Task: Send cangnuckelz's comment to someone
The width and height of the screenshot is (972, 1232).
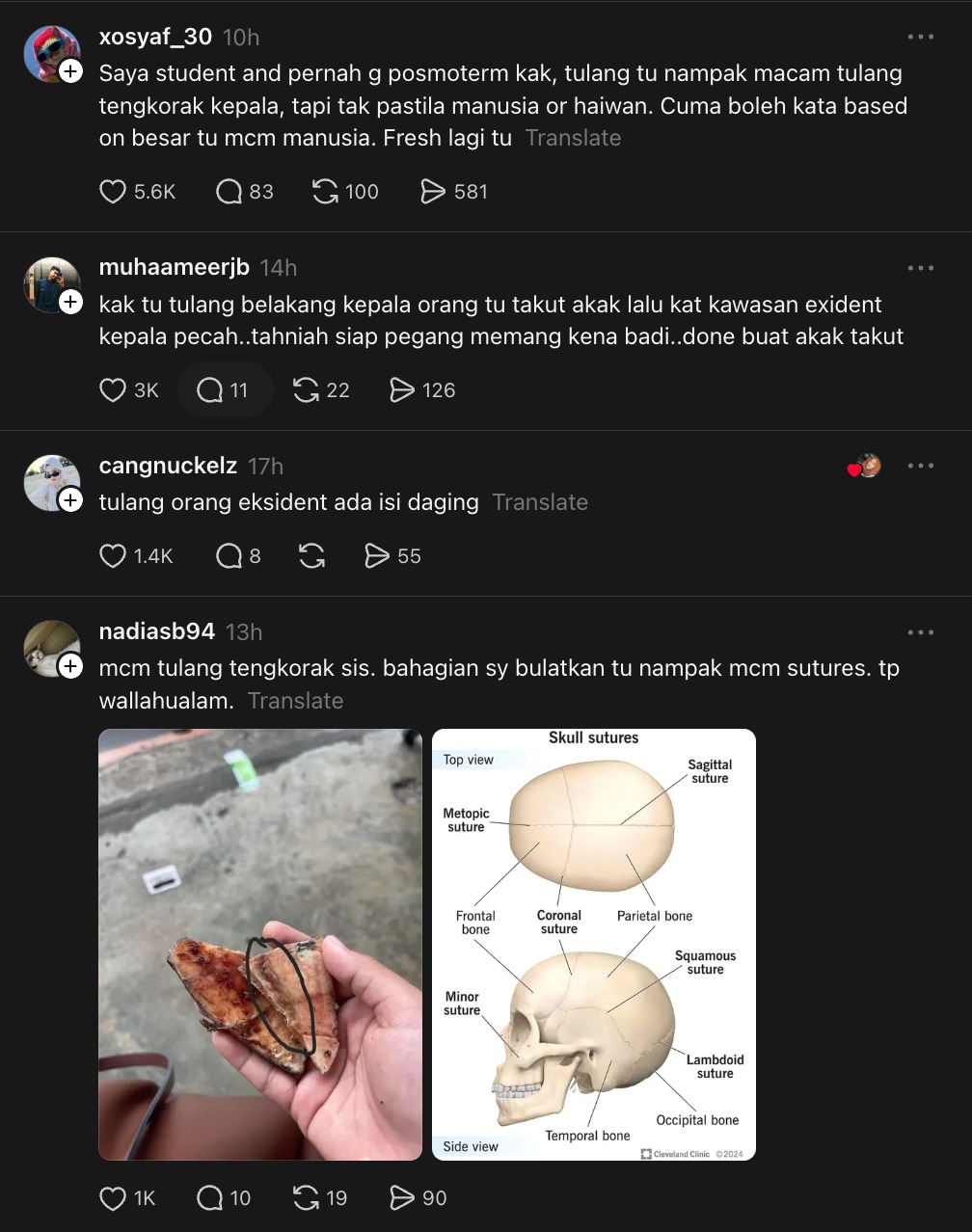Action: (376, 556)
